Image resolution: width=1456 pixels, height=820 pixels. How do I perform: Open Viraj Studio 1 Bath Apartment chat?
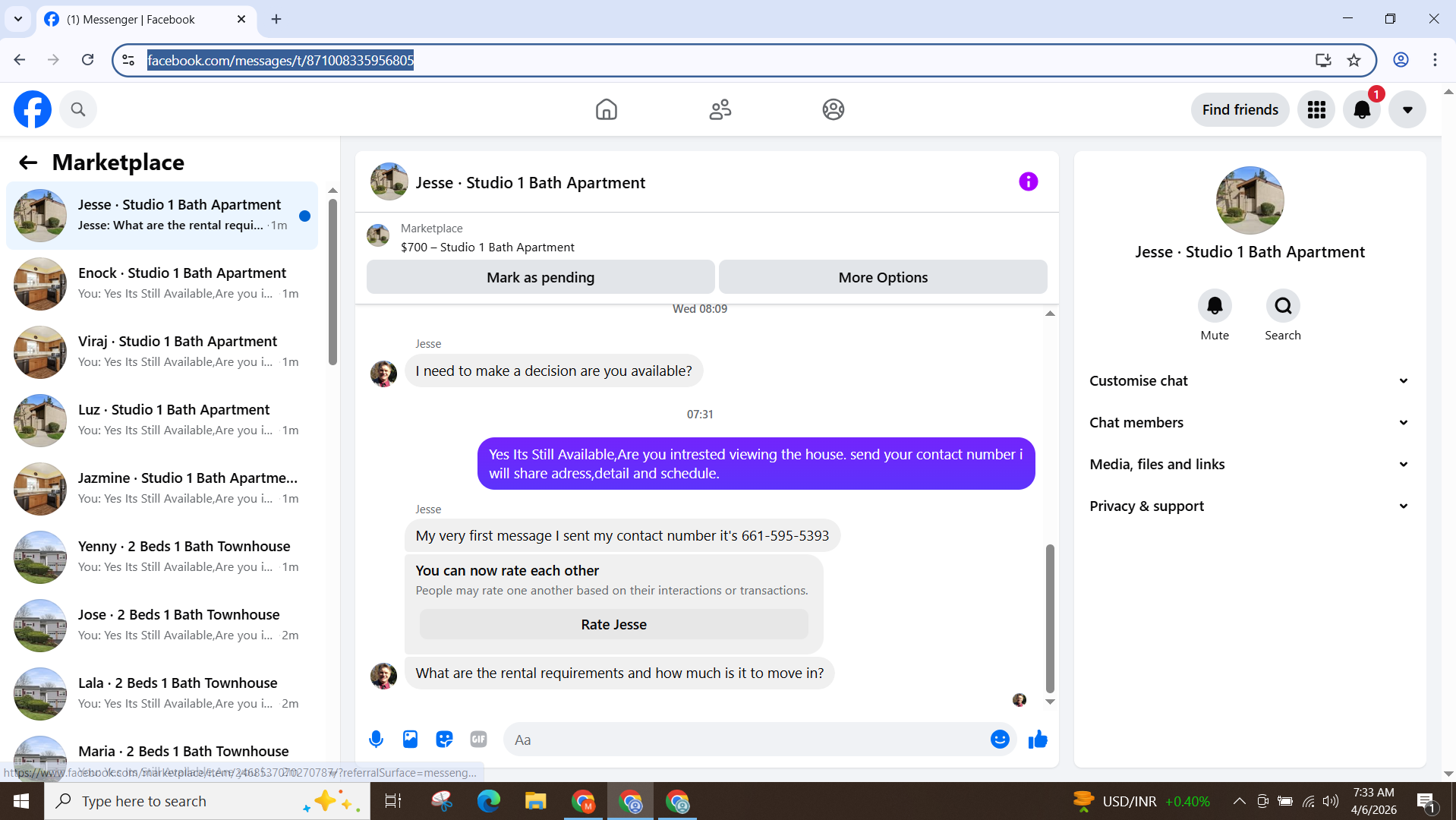pos(162,352)
